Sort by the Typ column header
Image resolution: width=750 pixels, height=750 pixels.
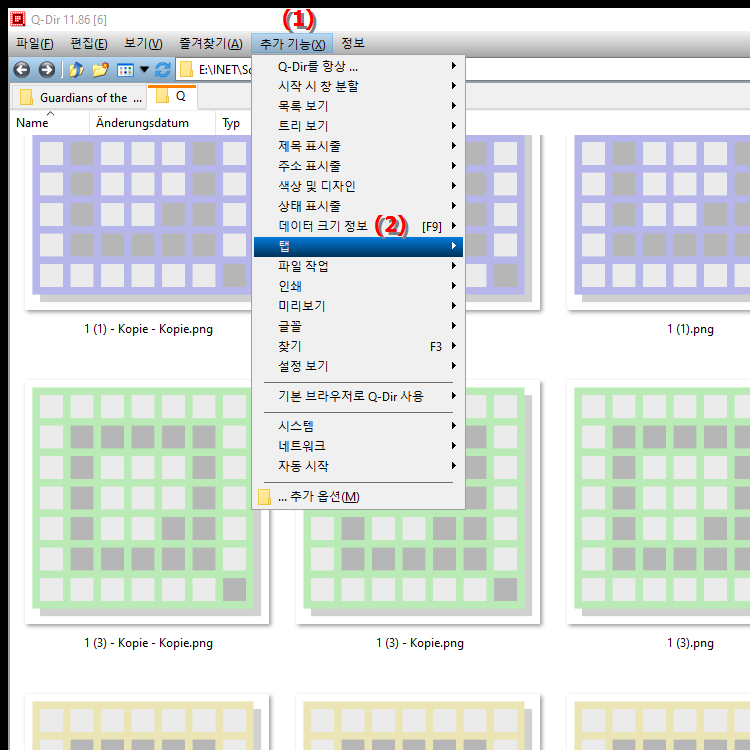coord(231,123)
